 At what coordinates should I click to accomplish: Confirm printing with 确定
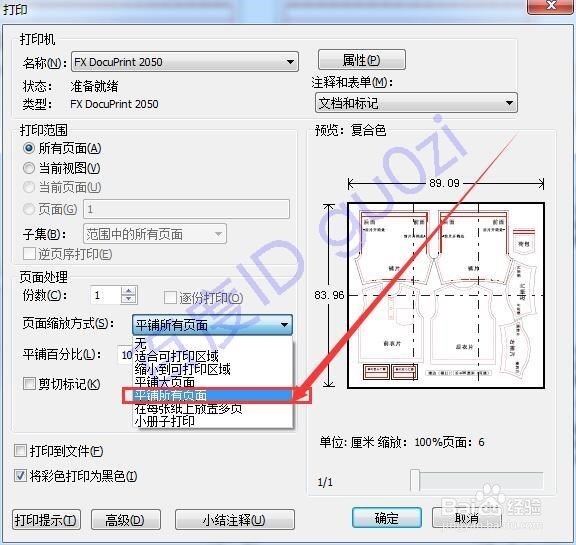[x=387, y=518]
